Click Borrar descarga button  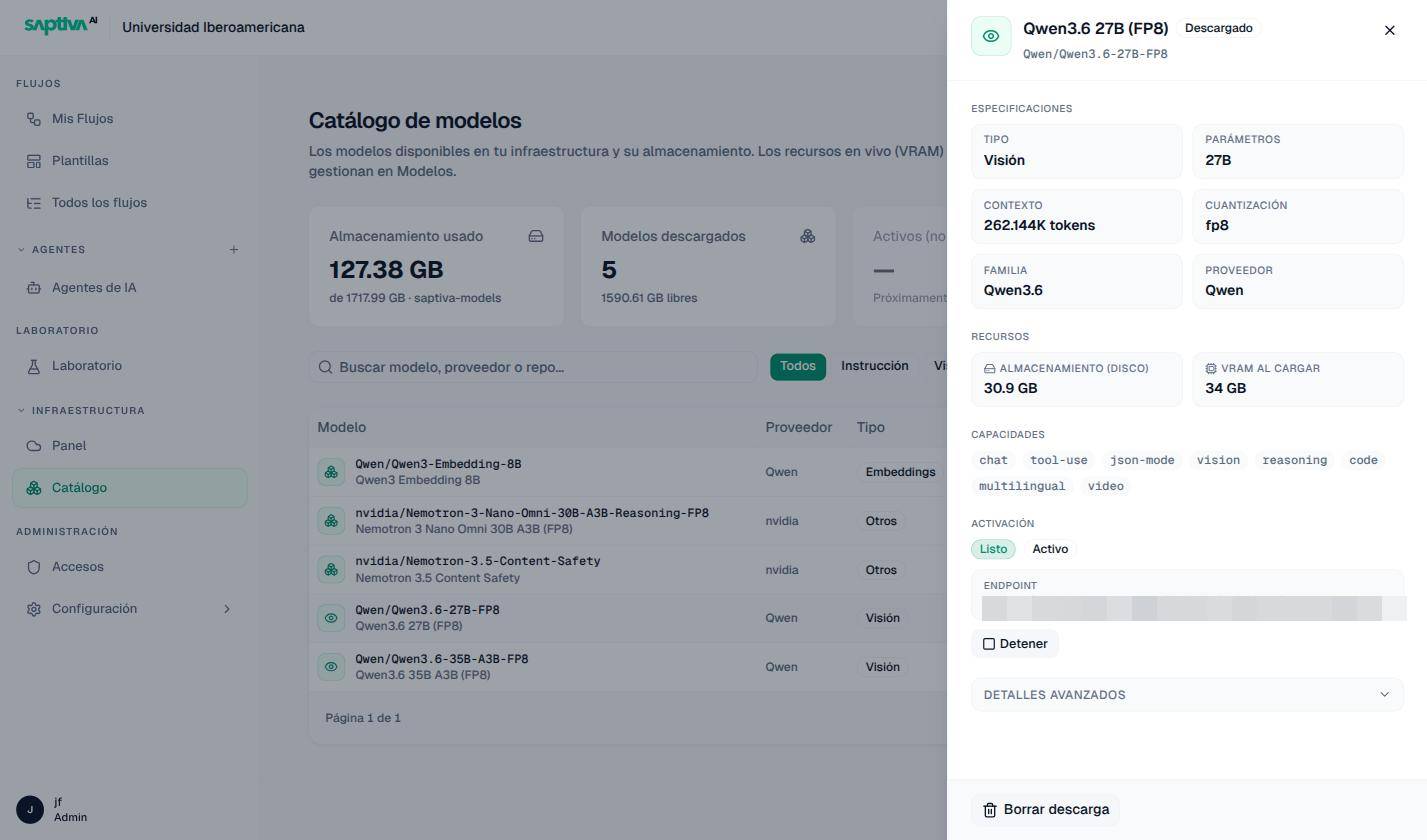[1046, 810]
